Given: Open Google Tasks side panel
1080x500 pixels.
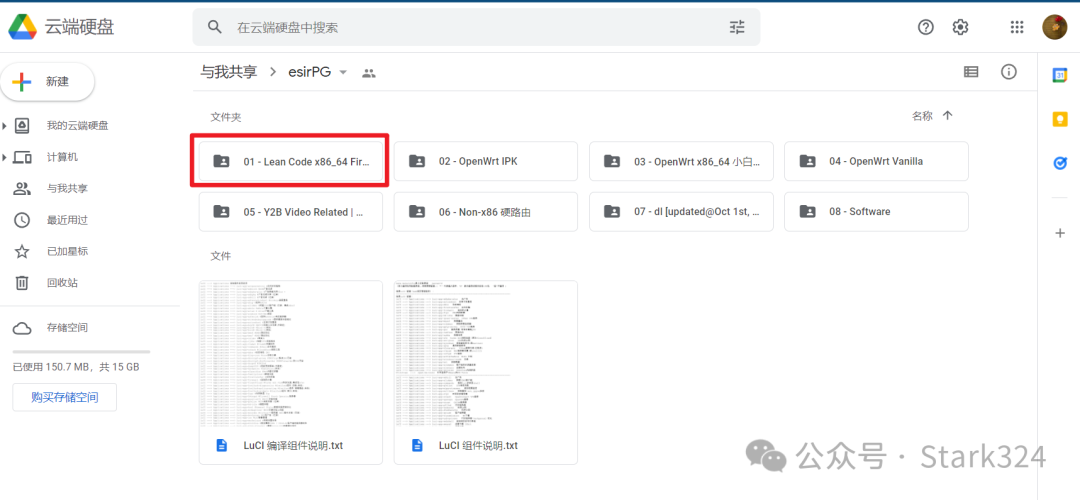Looking at the screenshot, I should (1060, 163).
